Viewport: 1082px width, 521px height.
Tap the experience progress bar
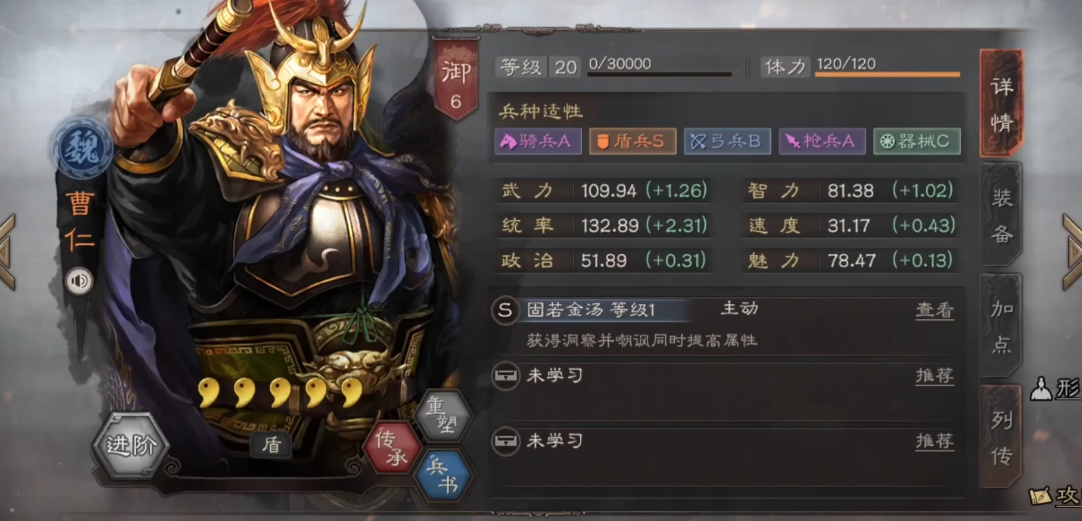pyautogui.click(x=660, y=73)
